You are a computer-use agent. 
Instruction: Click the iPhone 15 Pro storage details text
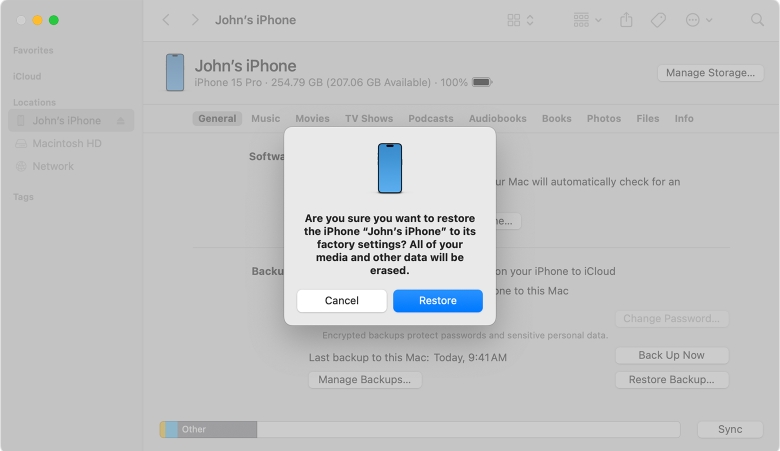coord(331,82)
